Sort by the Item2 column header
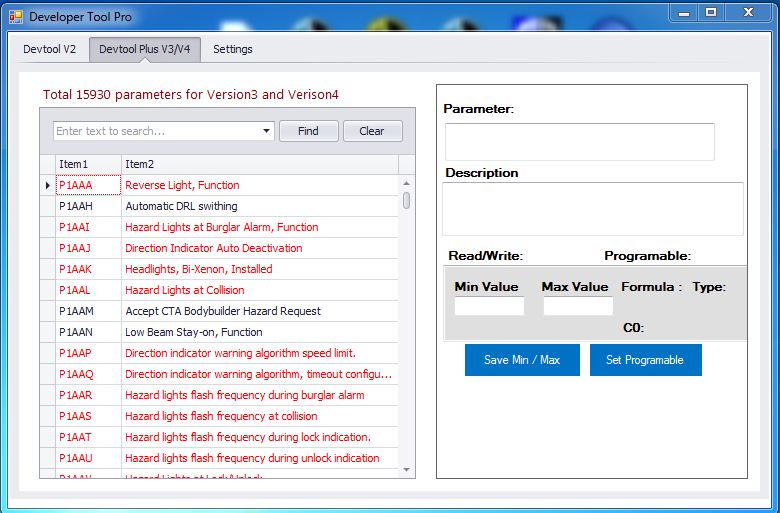This screenshot has height=513, width=780. tap(260, 164)
